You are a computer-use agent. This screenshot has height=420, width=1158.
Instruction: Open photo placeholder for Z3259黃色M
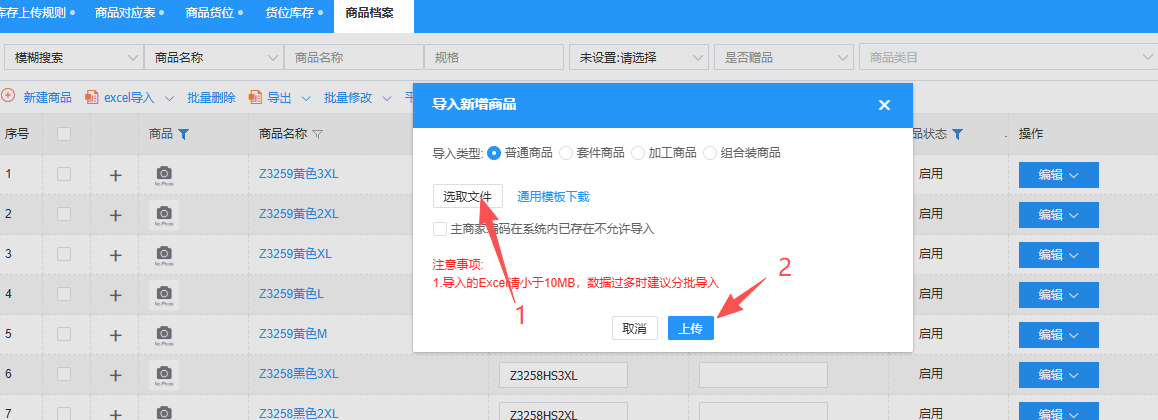(164, 335)
